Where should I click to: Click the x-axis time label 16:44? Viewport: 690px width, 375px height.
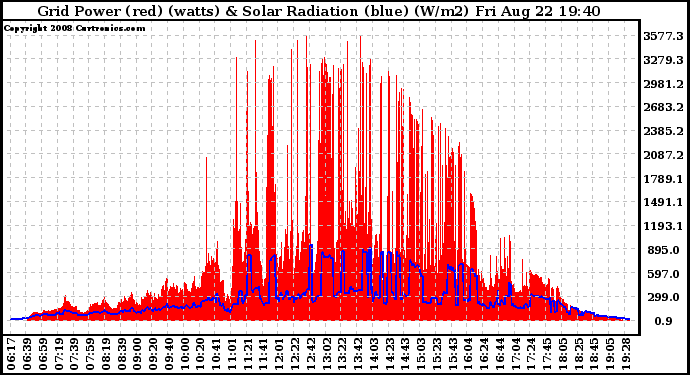click(x=500, y=354)
